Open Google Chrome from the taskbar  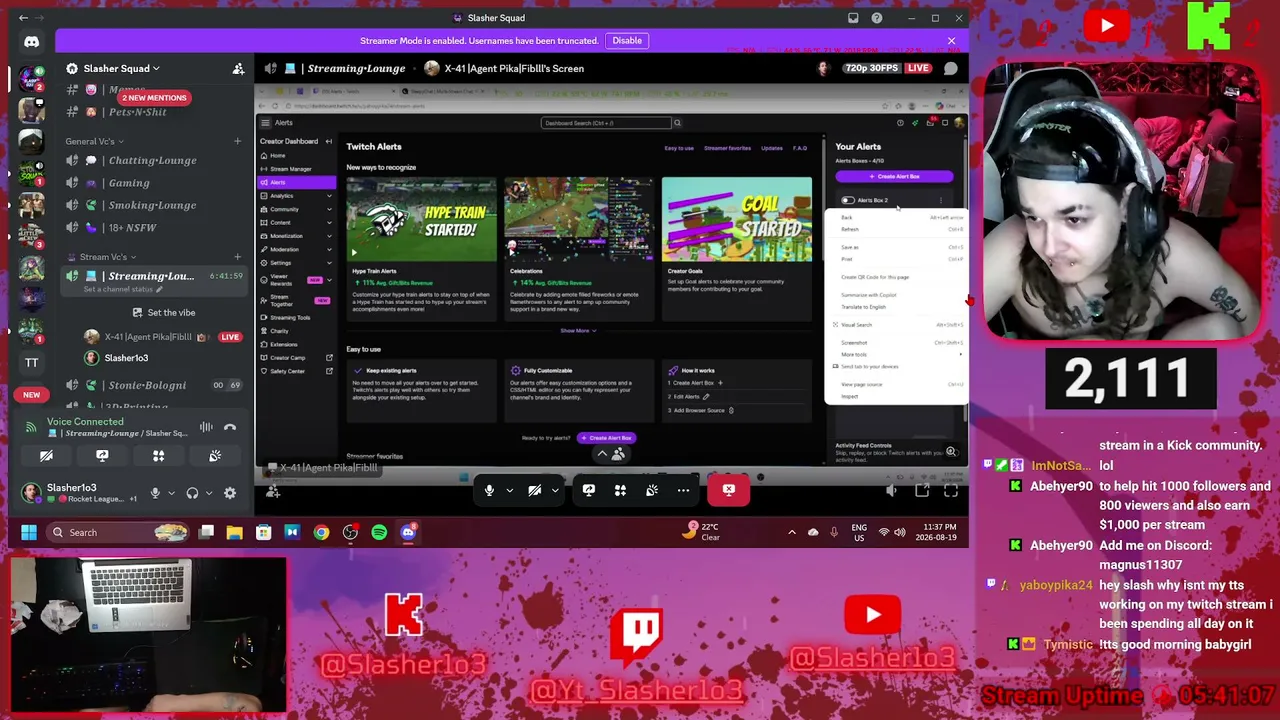pyautogui.click(x=321, y=532)
